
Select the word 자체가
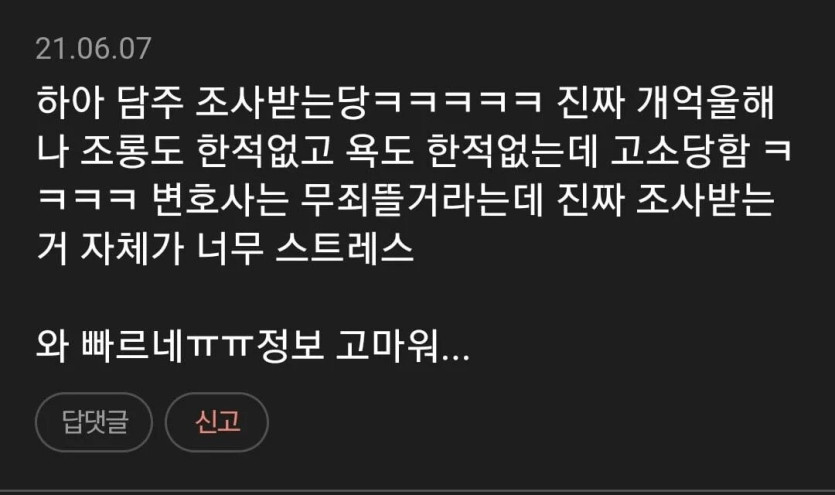(x=132, y=249)
